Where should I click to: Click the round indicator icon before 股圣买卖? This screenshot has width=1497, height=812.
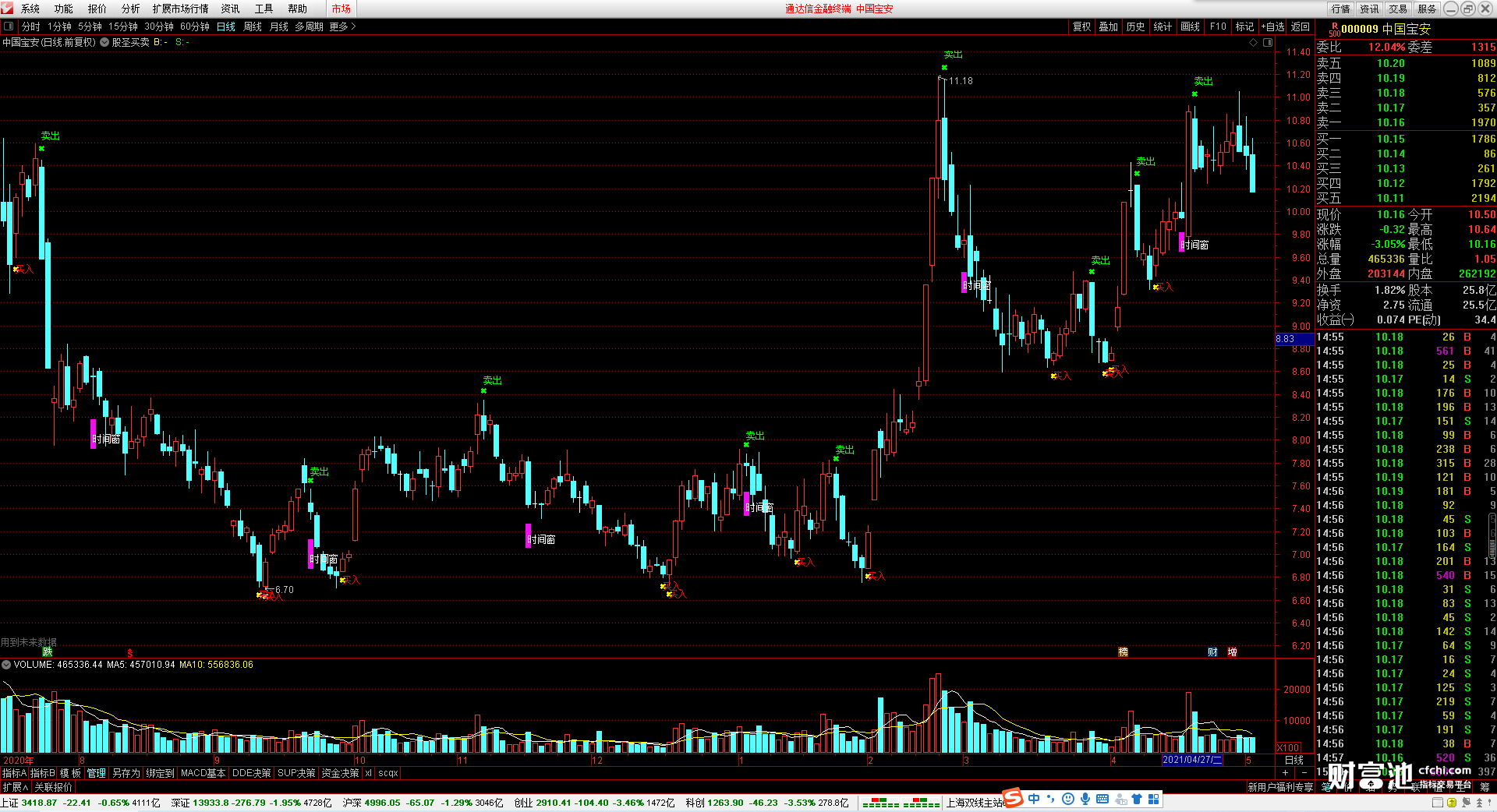[104, 43]
